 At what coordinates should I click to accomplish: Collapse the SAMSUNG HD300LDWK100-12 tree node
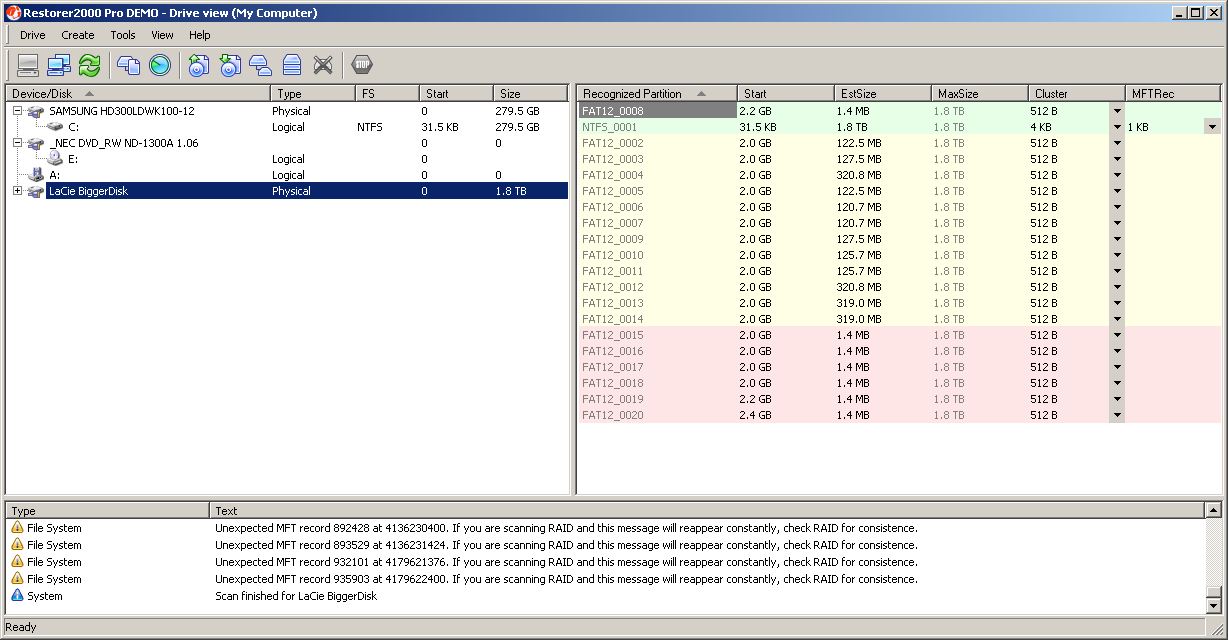[17, 111]
